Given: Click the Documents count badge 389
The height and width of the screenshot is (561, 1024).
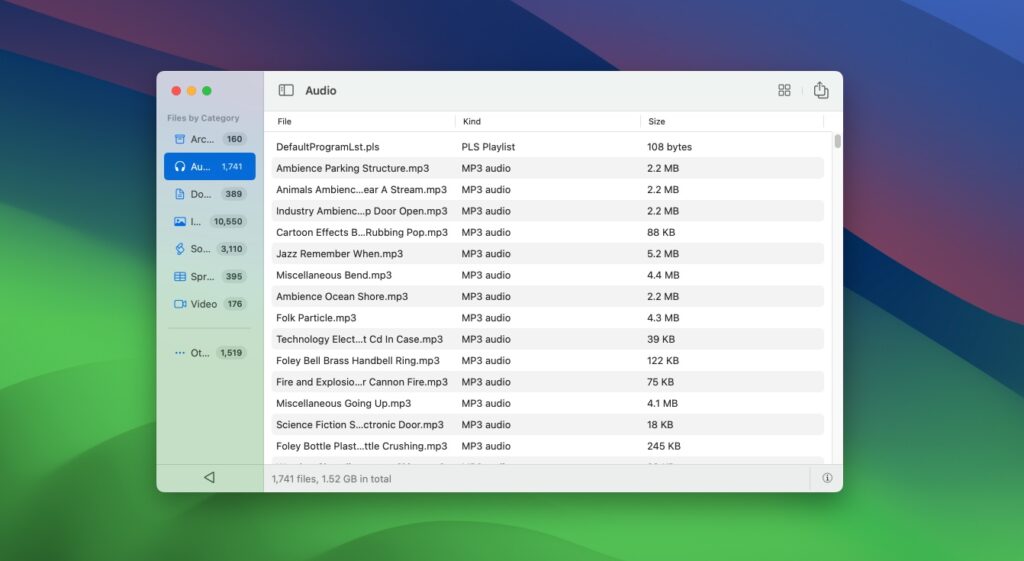Looking at the screenshot, I should (x=233, y=194).
